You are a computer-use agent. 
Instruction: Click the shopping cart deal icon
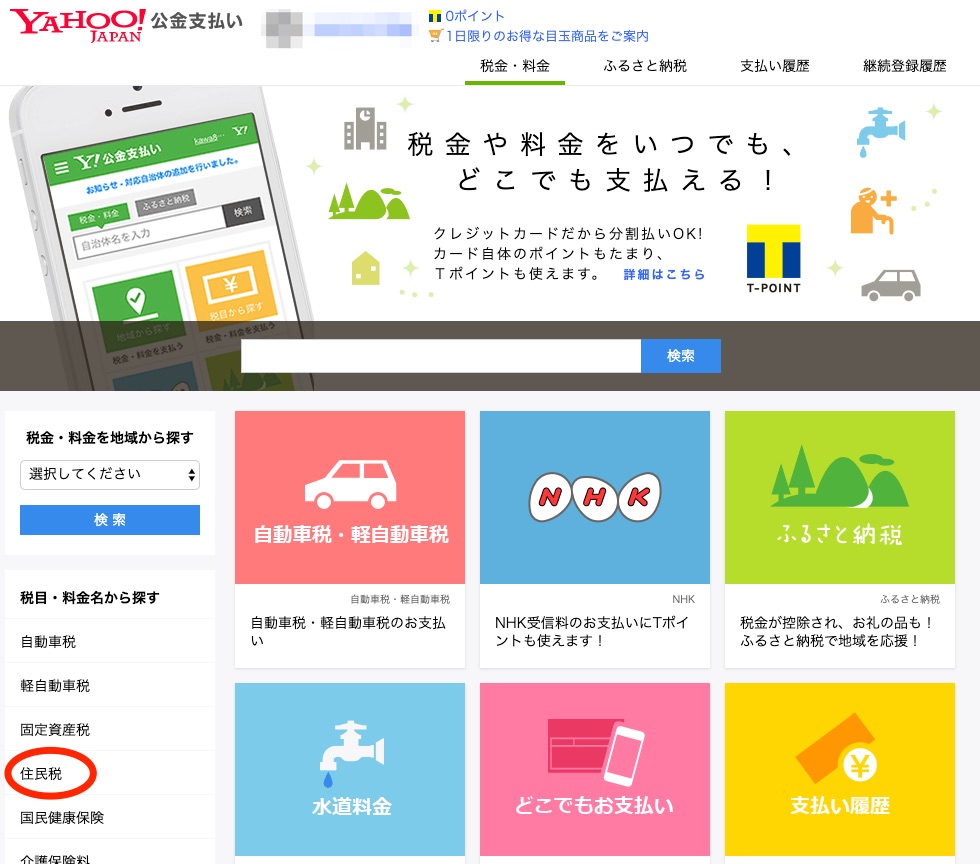pos(435,36)
